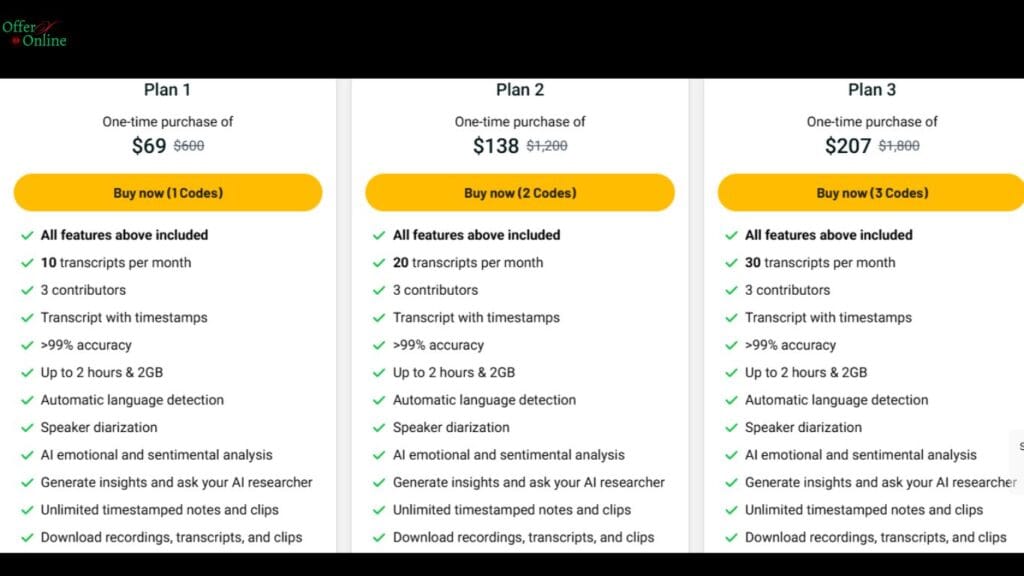Viewport: 1024px width, 576px height.
Task: Click the crossed-out $1,200 price
Action: [x=547, y=146]
